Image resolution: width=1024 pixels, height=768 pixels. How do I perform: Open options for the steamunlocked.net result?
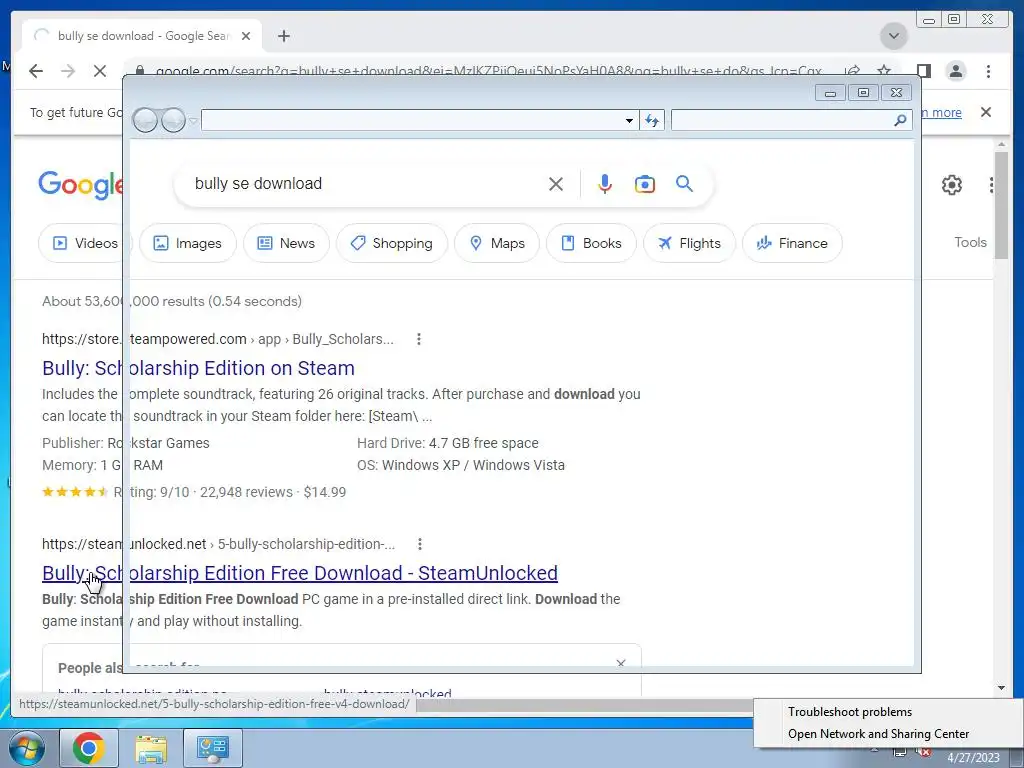pos(420,544)
